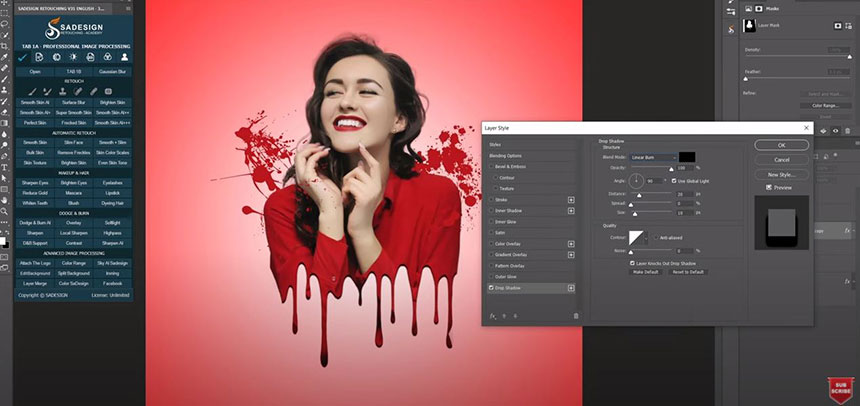860x406 pixels.
Task: Open the Blend Mode dropdown showing Linear Burn
Action: [x=653, y=157]
